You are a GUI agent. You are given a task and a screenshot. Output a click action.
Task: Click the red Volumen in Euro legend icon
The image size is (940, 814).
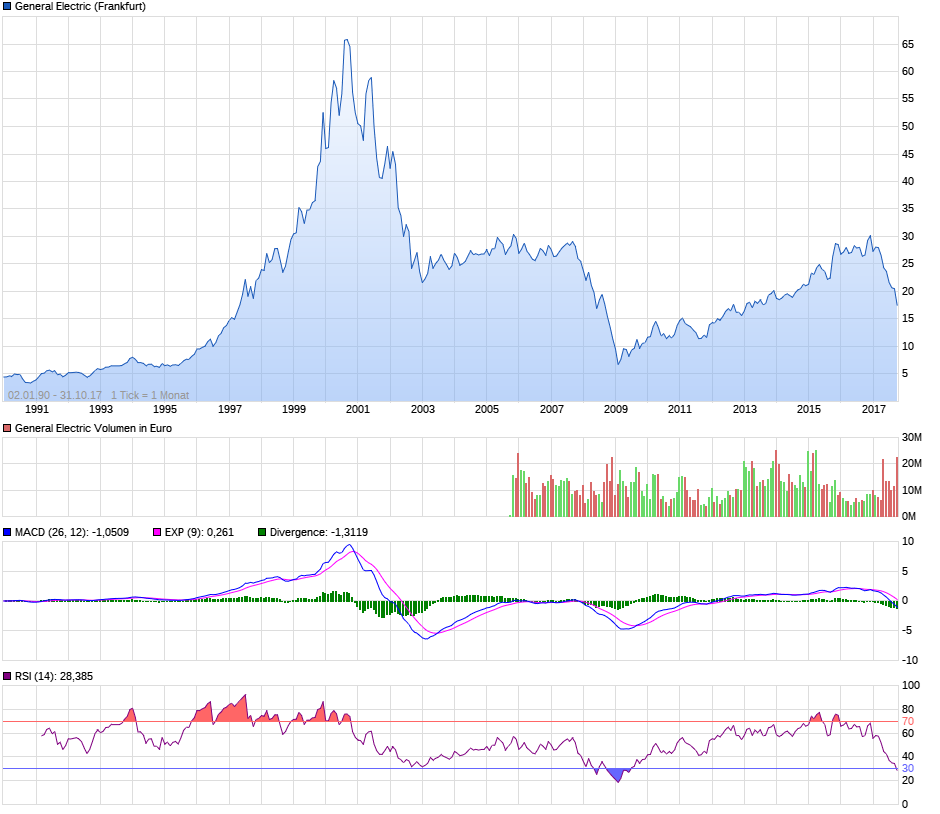pos(6,428)
